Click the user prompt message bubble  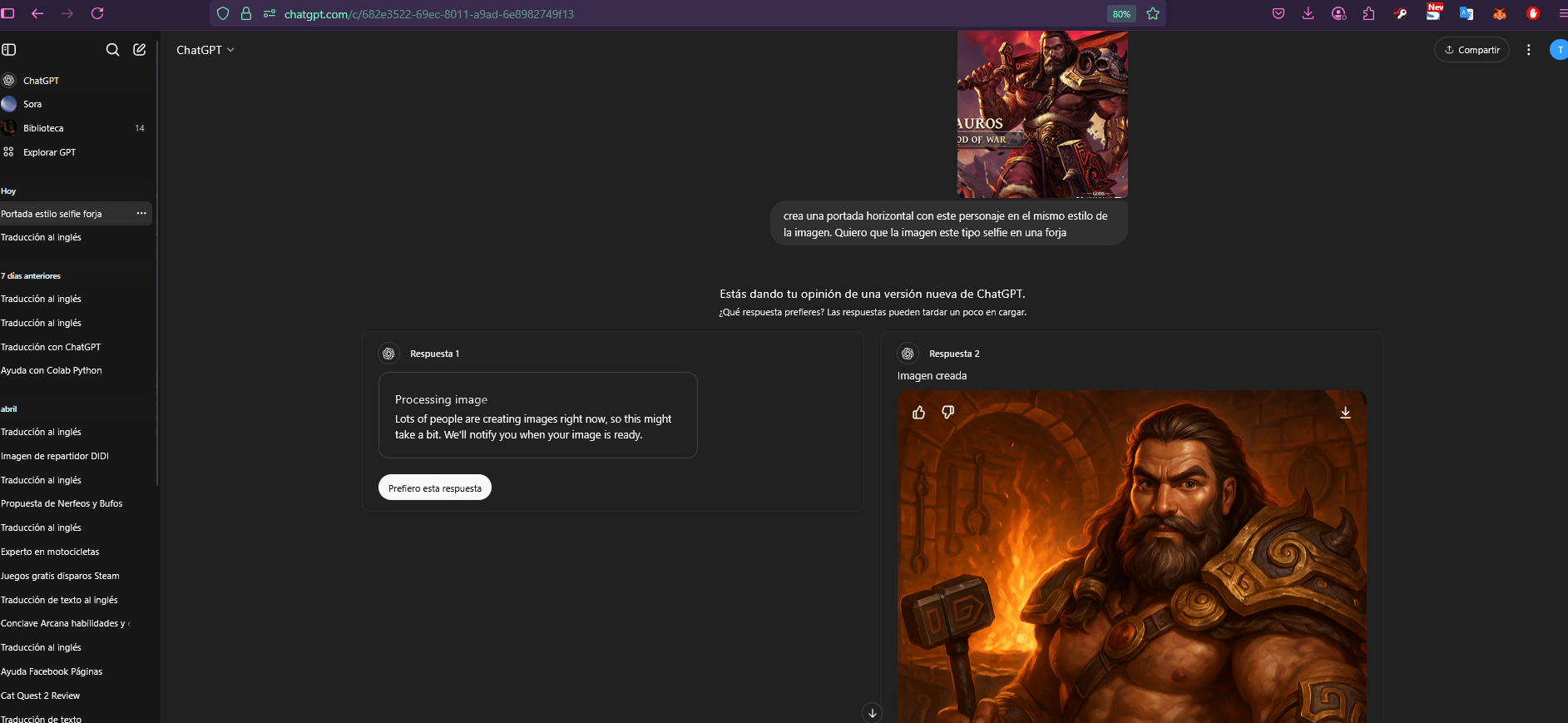[x=949, y=224]
